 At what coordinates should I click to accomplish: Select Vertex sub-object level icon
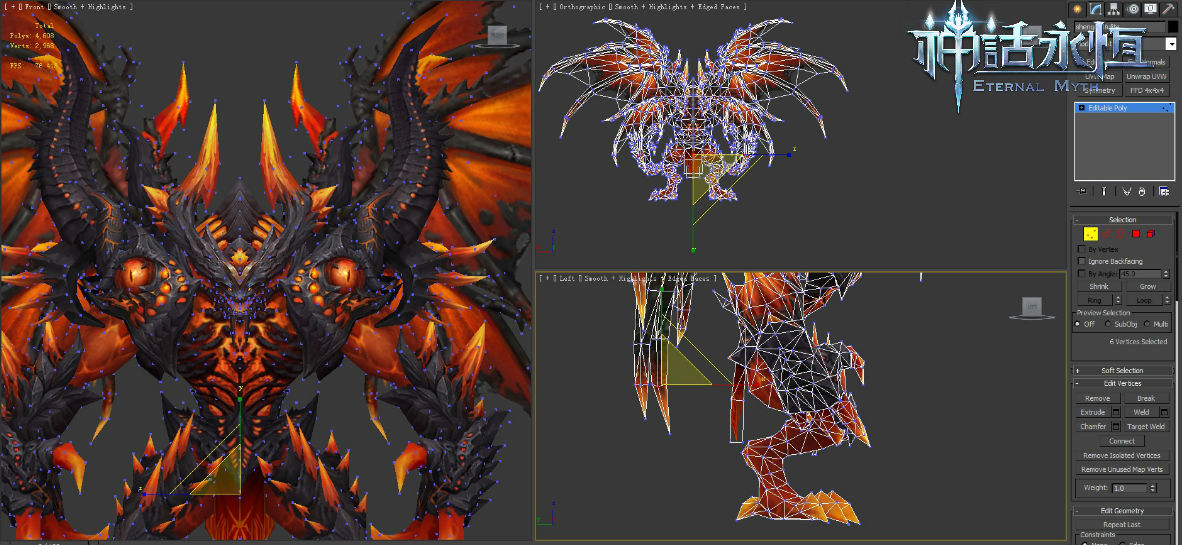(1090, 233)
